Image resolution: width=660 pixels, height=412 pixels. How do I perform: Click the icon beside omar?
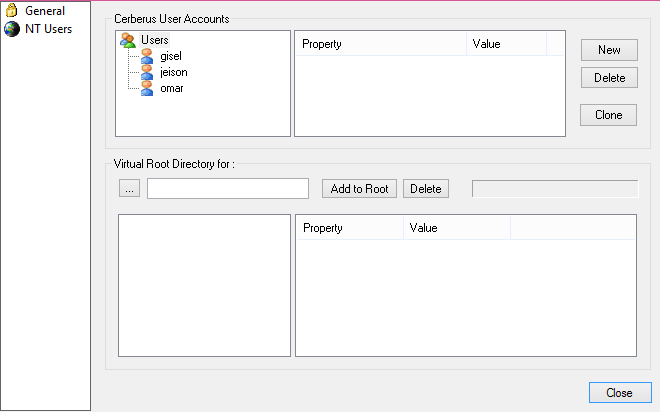pos(147,88)
